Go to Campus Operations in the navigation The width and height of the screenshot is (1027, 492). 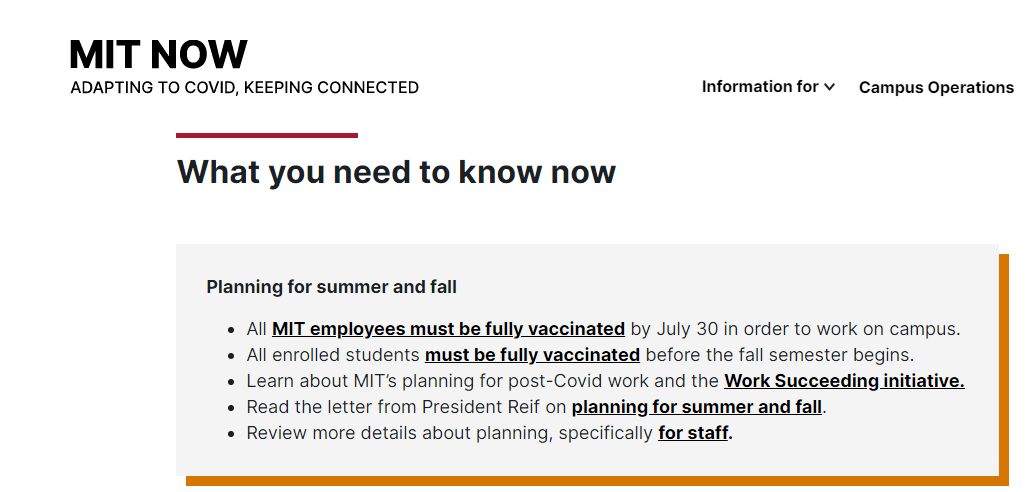pyautogui.click(x=936, y=88)
